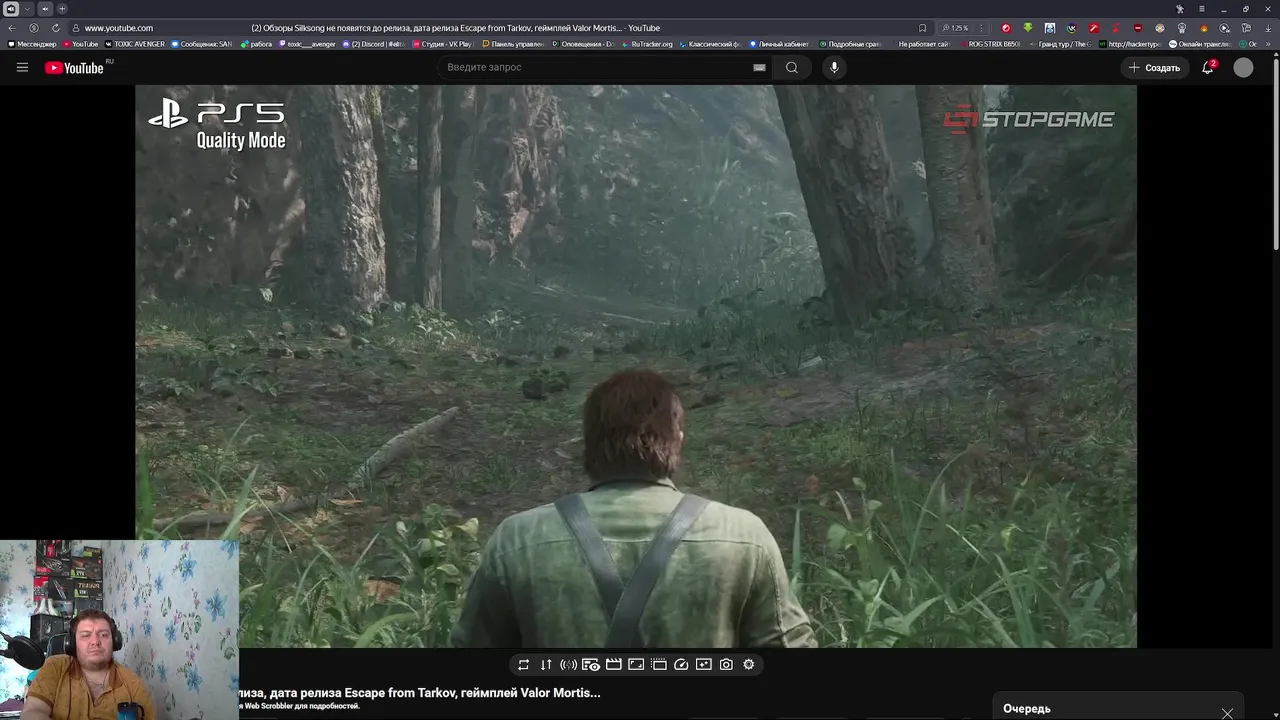Click the 125% zoom indicator
This screenshot has height=720, width=1280.
[x=956, y=28]
